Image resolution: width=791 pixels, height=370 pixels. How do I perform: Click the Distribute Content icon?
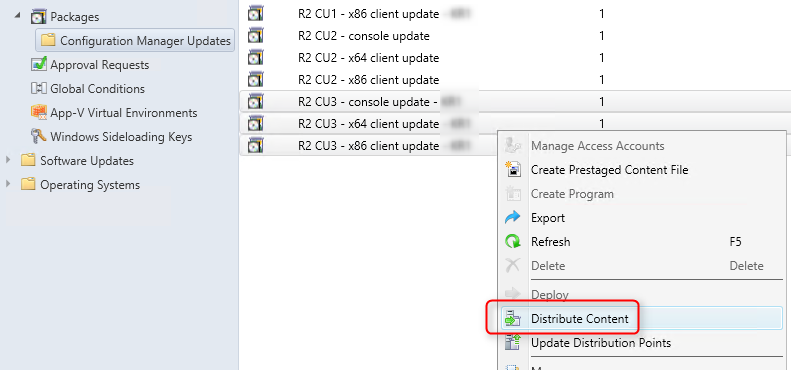click(513, 319)
